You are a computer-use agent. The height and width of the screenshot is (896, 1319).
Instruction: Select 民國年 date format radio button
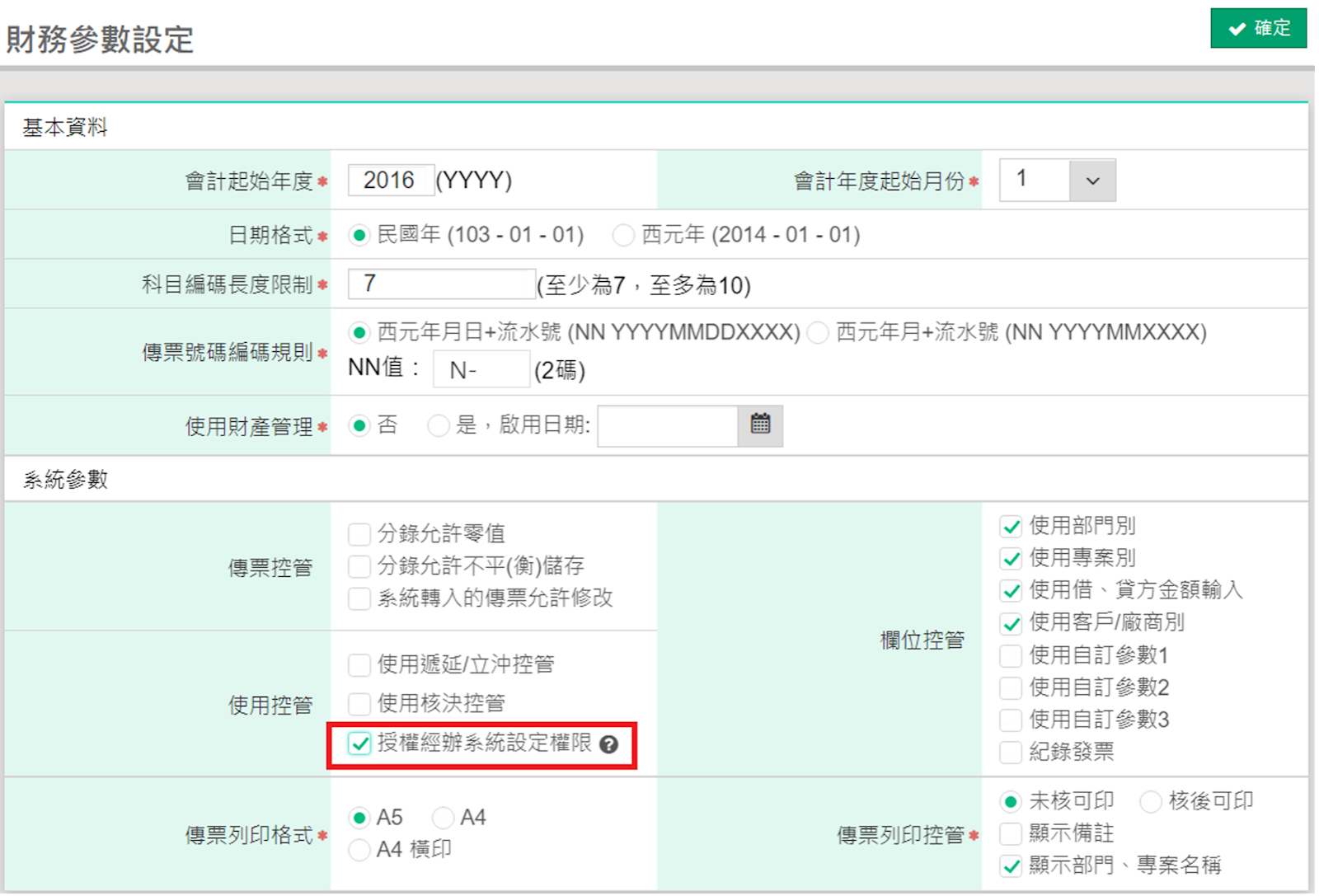click(x=359, y=236)
